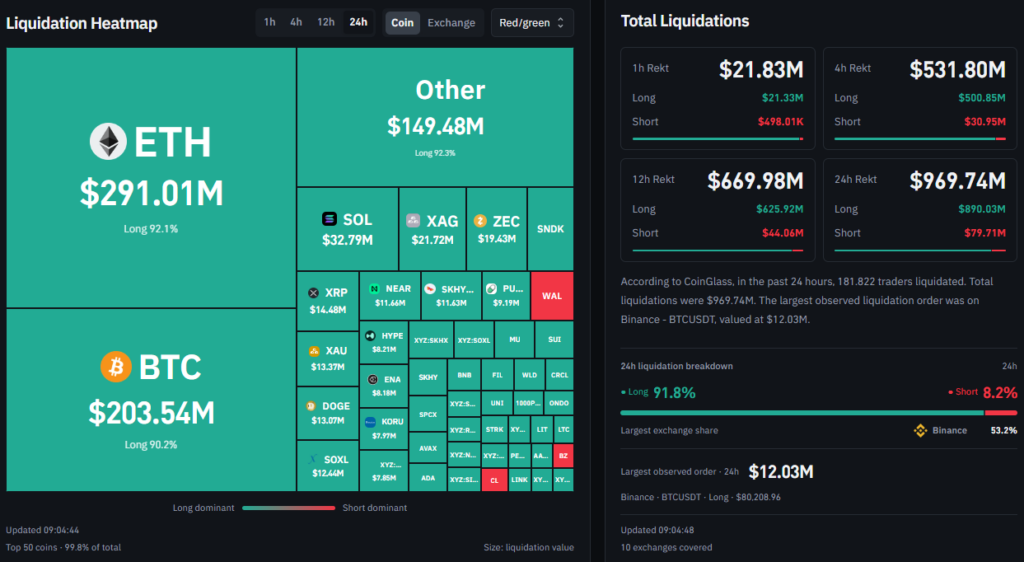Open the BTC $203.54M heatmap tile
The height and width of the screenshot is (562, 1024).
coord(151,400)
